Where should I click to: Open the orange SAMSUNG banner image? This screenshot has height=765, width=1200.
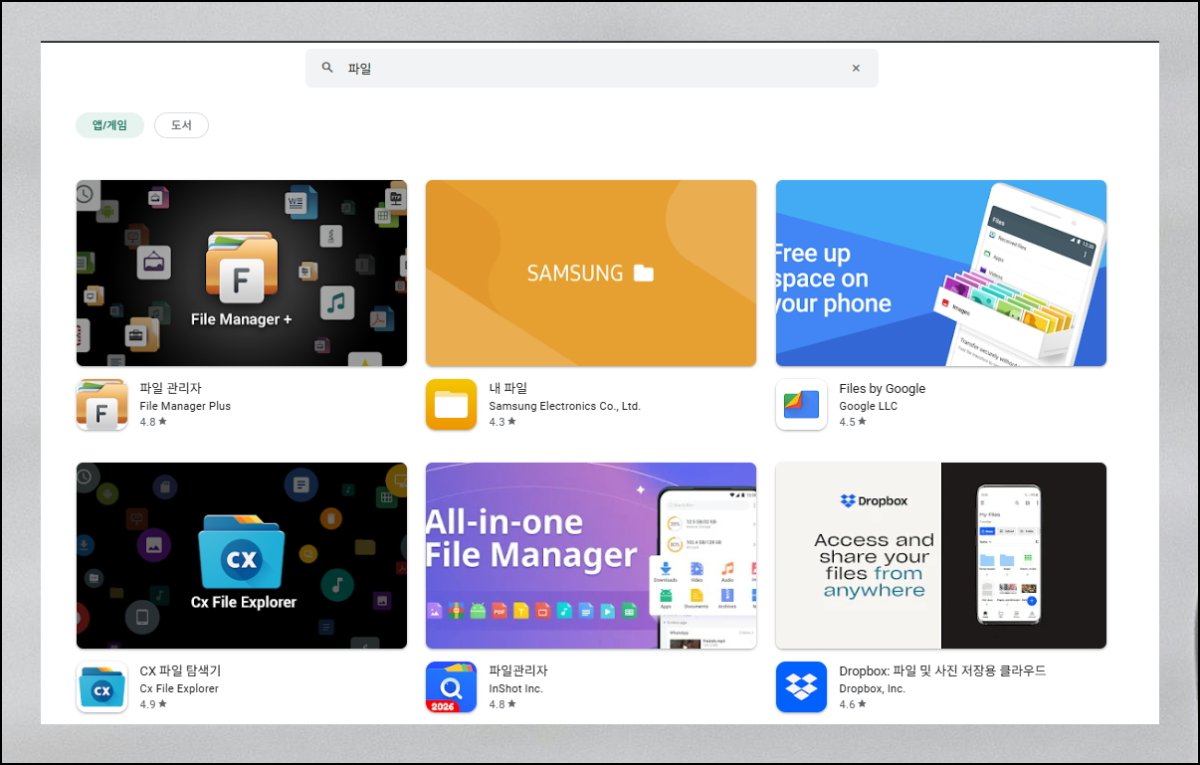click(591, 273)
